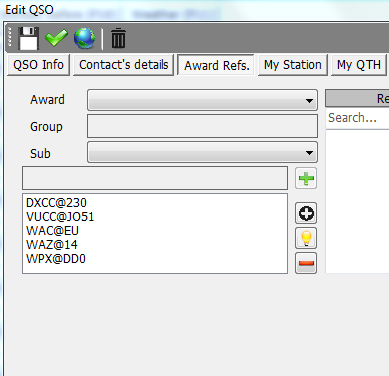Click the partially visible Re column header
The width and height of the screenshot is (389, 376).
click(357, 98)
